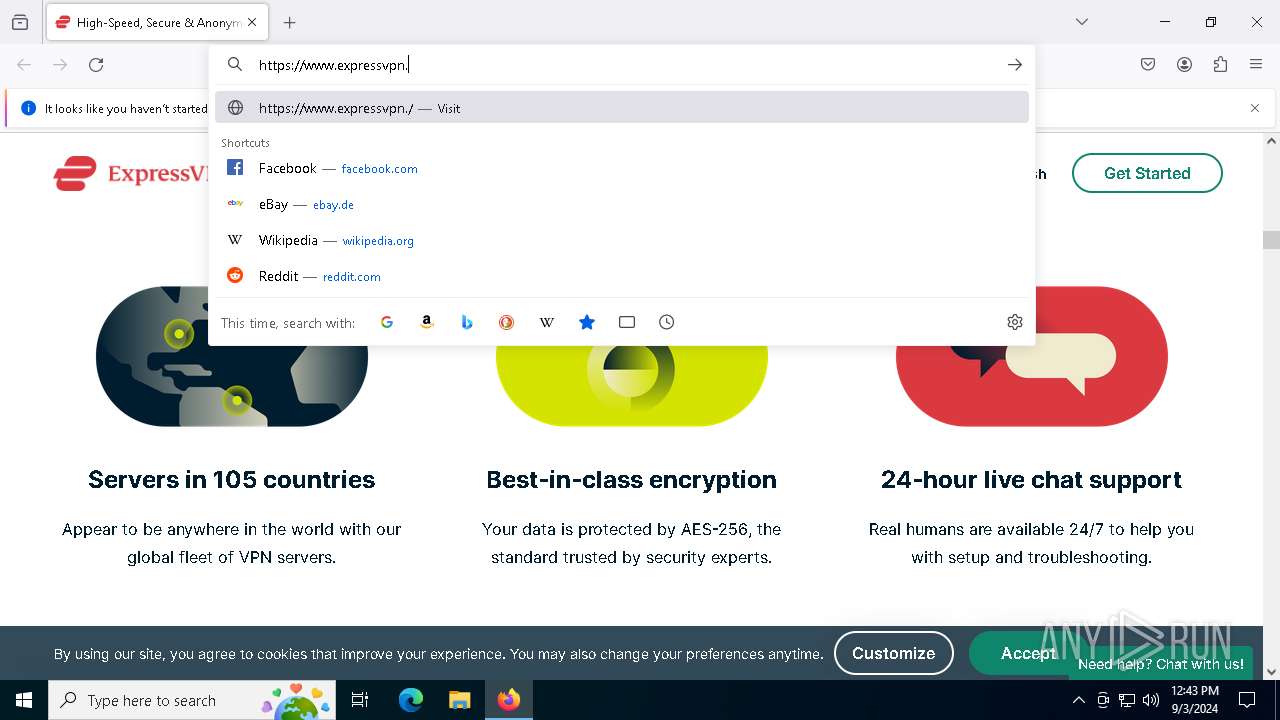This screenshot has width=1280, height=720.
Task: Click scrollbar down arrow
Action: pyautogui.click(x=1271, y=672)
